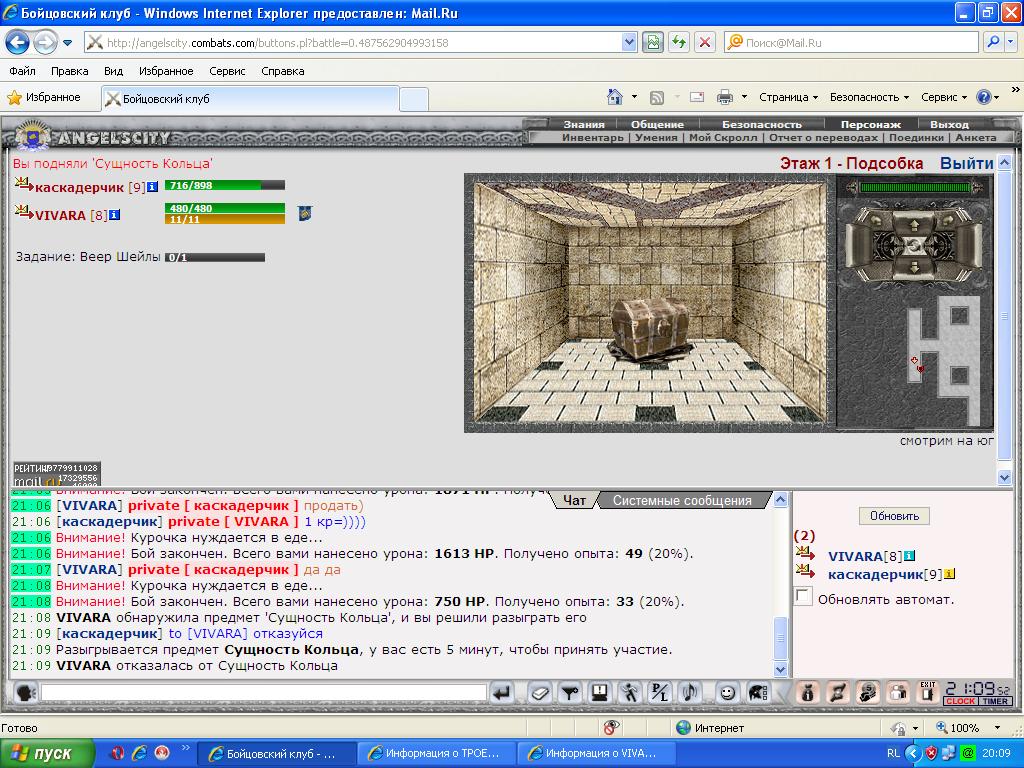Click the P/L transliteration icon
Image resolution: width=1024 pixels, height=768 pixels.
pos(660,693)
